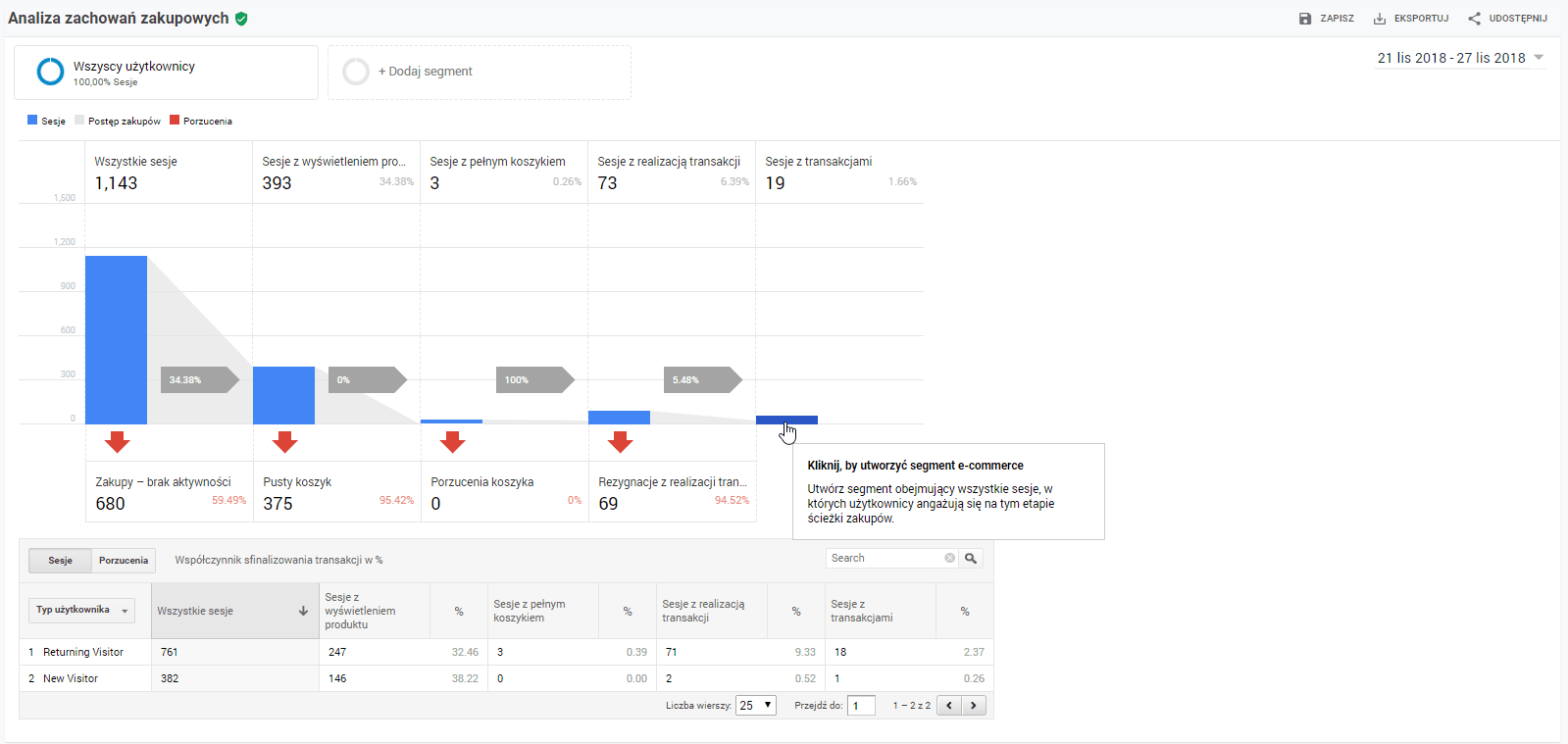This screenshot has height=744, width=1568.
Task: Open the Typ użytkownika dimension dropdown
Action: 81,611
